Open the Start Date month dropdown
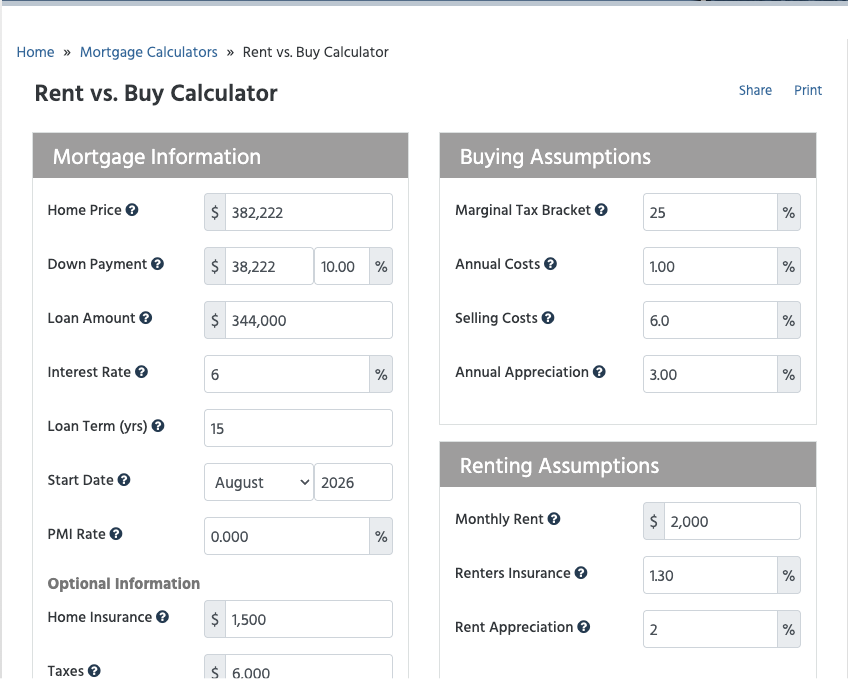848x679 pixels. click(x=259, y=482)
